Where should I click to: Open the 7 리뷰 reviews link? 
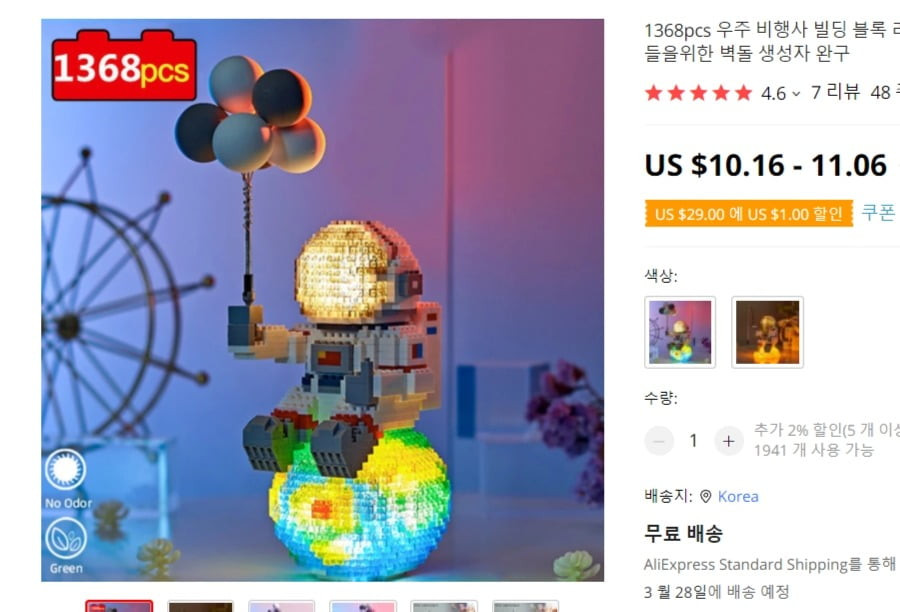pos(835,92)
